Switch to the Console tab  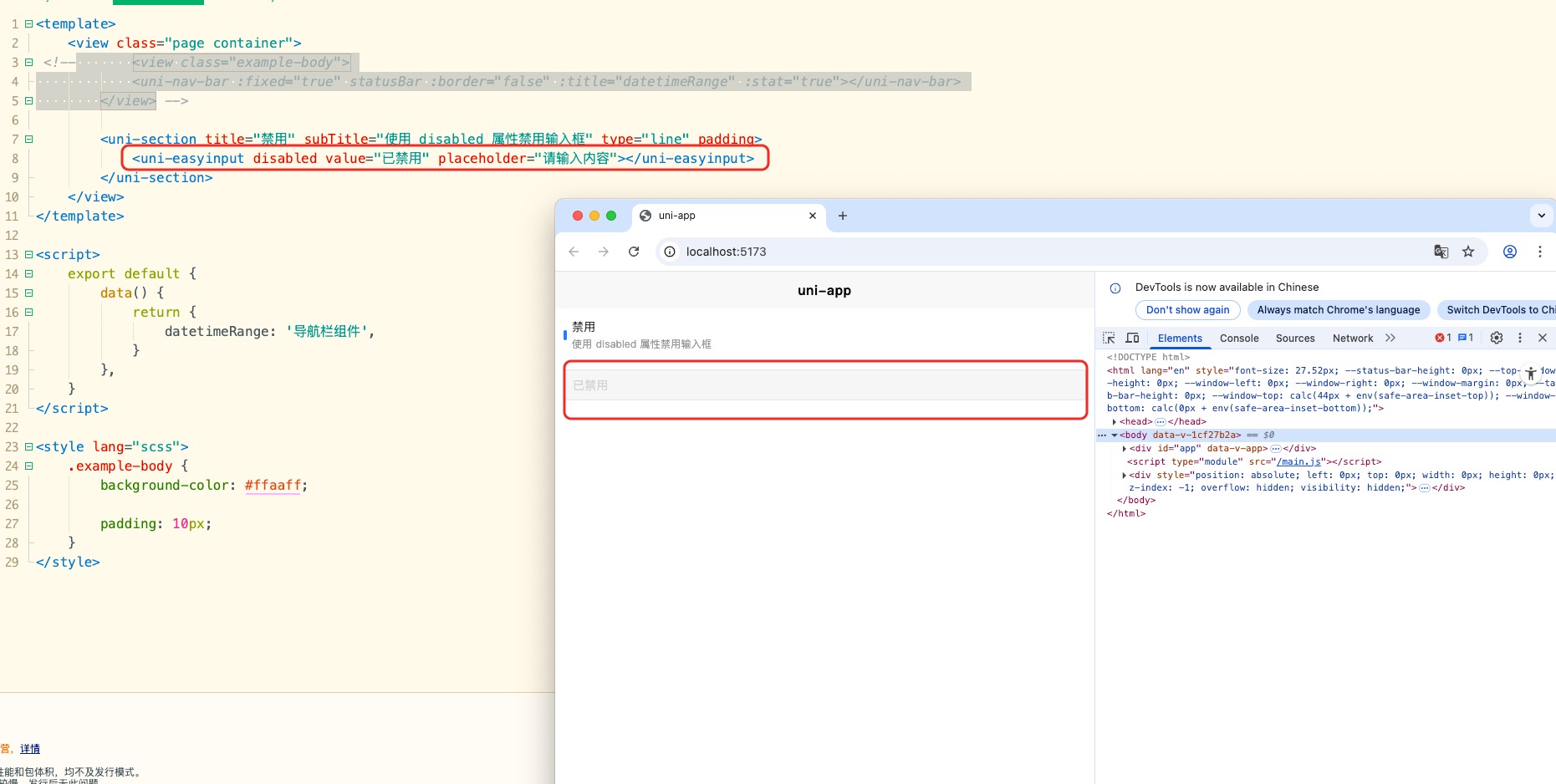1239,339
